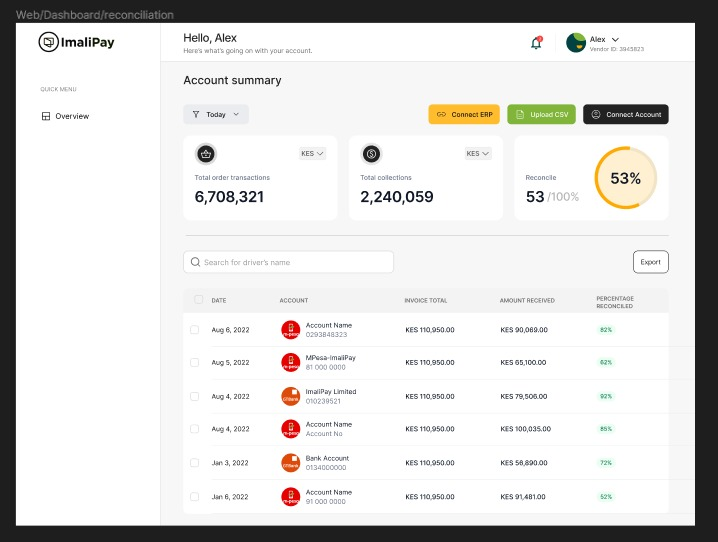Click the dollar icon on collections card
This screenshot has width=718, height=542.
[x=371, y=154]
